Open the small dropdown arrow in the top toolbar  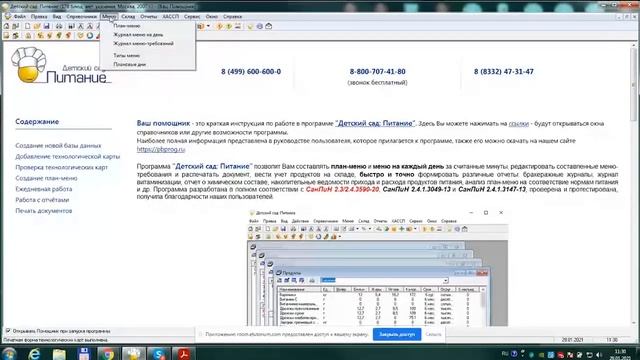(208, 26)
